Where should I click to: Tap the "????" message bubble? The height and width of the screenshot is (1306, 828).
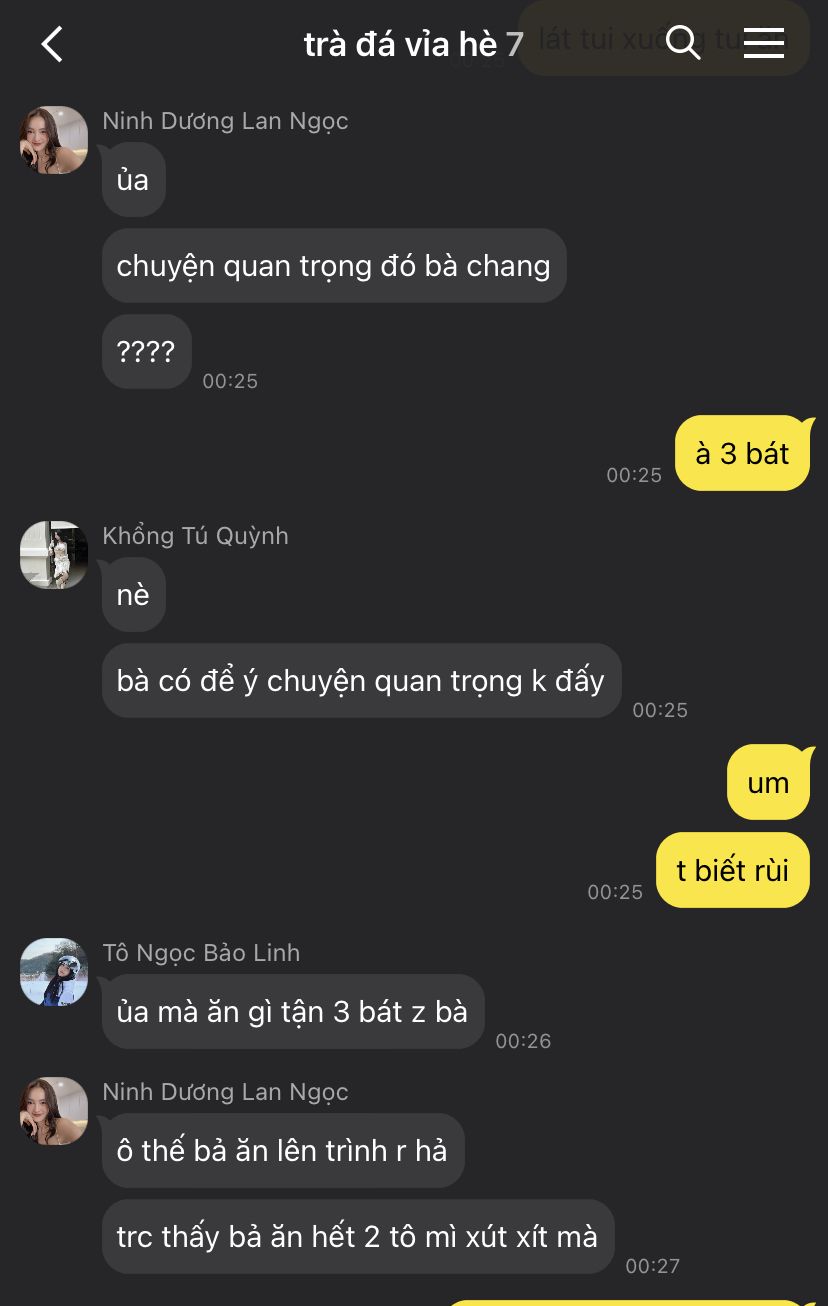(x=146, y=352)
